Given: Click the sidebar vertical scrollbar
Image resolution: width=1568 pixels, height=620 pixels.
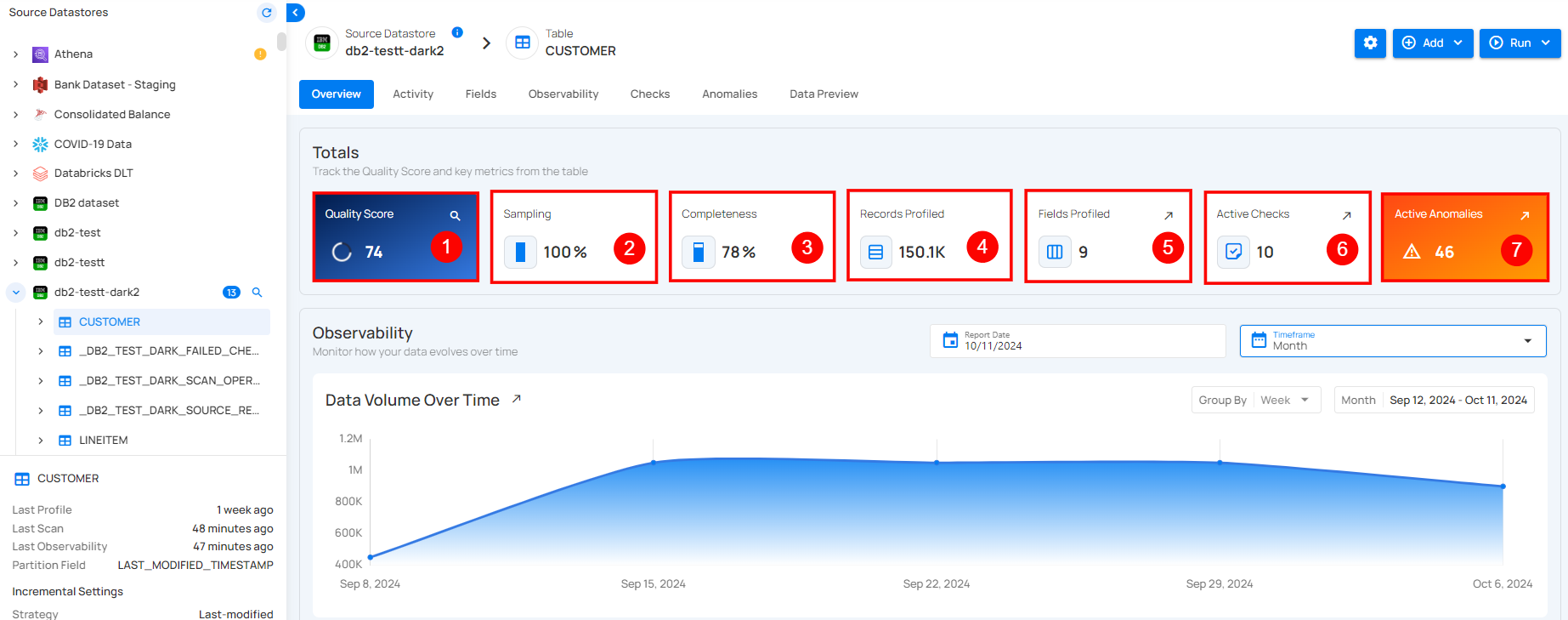Looking at the screenshot, I should click(x=281, y=42).
